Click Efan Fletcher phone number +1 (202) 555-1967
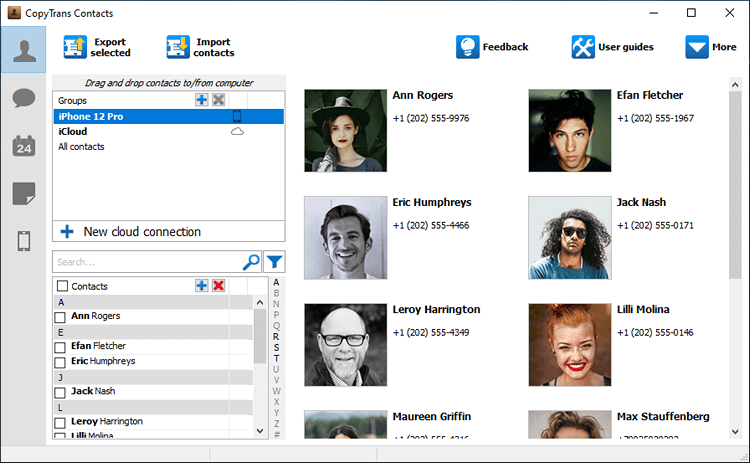Viewport: 750px width, 463px height. tap(655, 118)
